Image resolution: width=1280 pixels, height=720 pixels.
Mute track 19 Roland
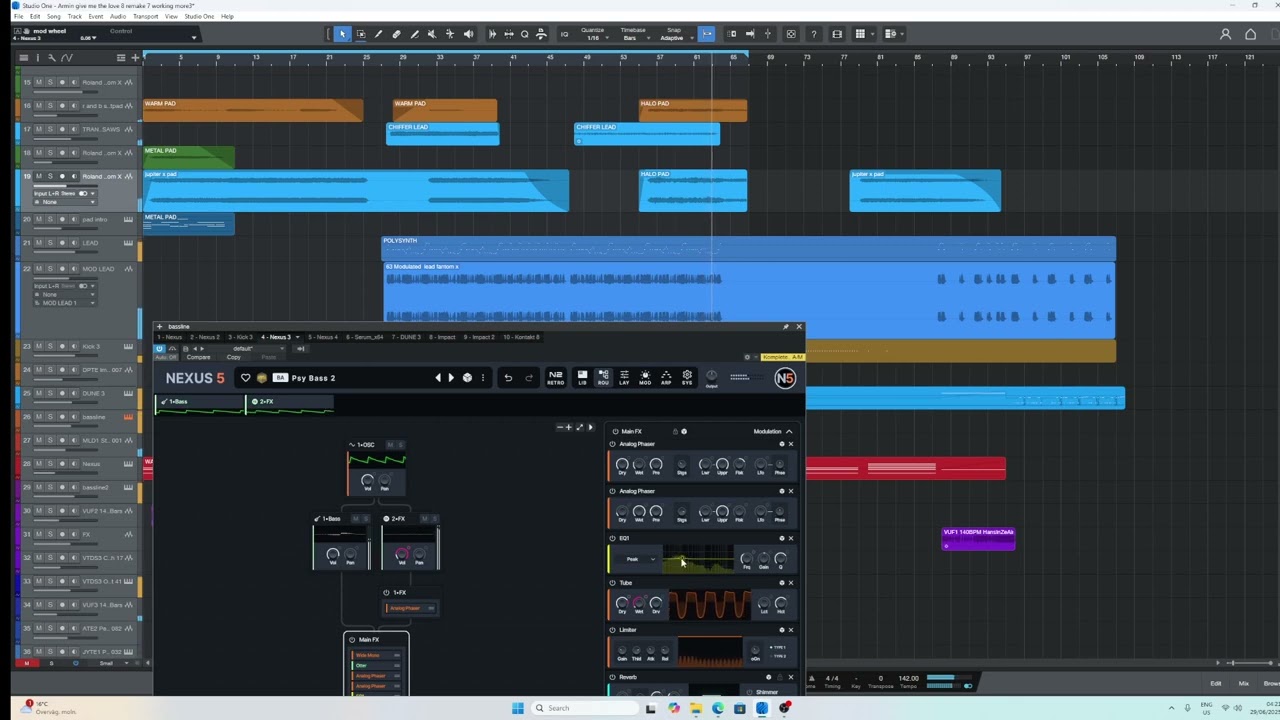39,177
